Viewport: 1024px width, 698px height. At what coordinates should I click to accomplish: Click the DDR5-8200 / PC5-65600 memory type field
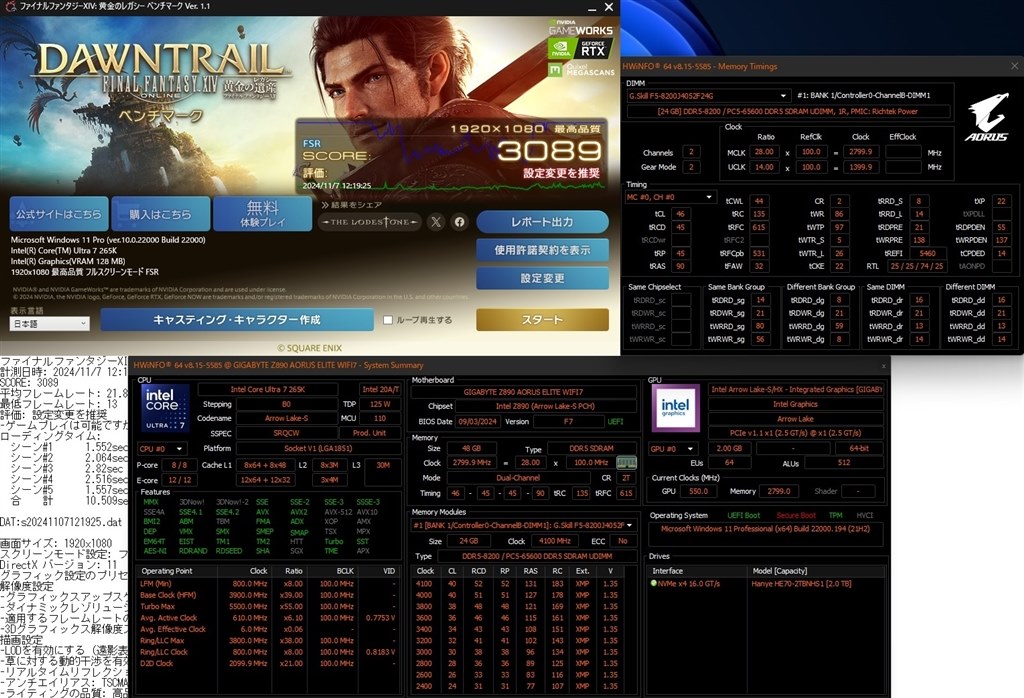coord(537,556)
